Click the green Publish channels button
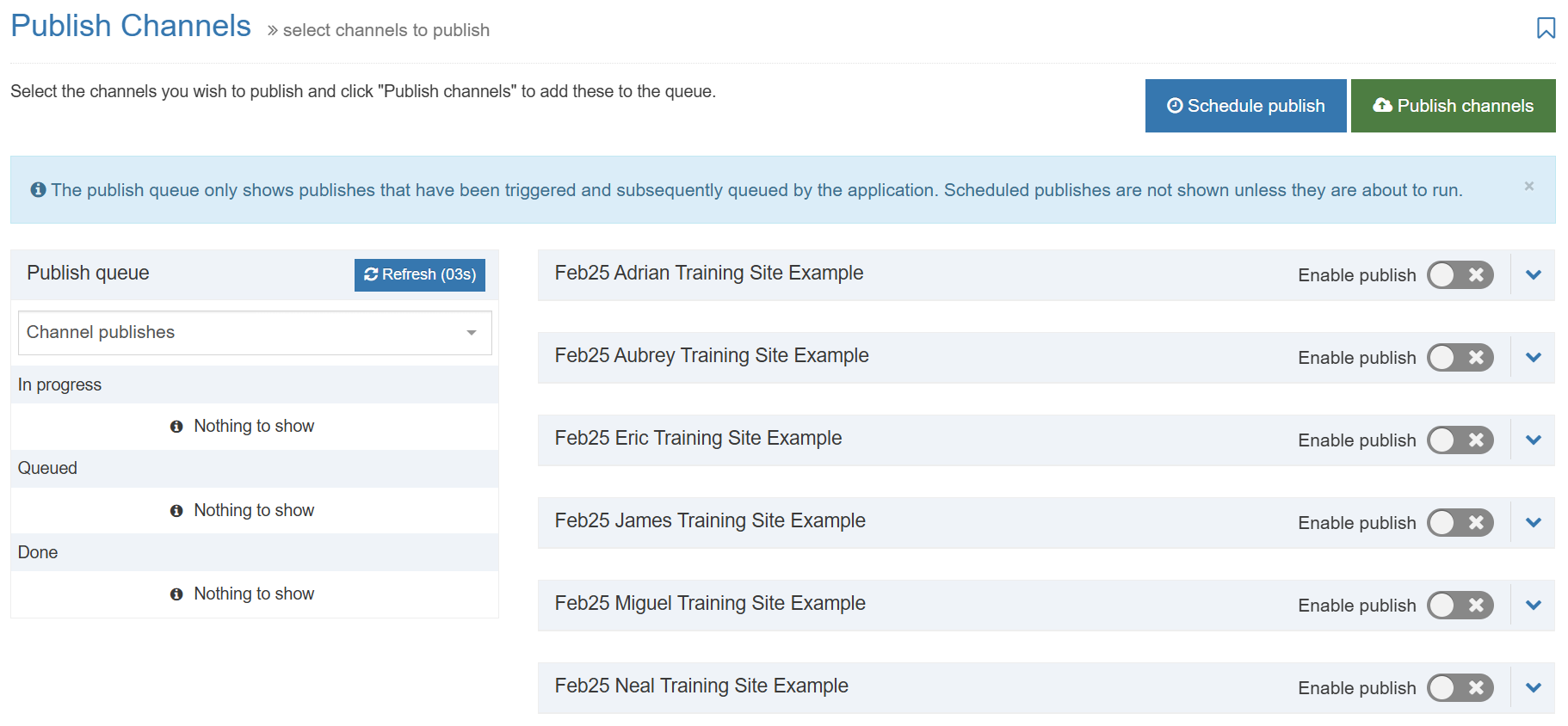This screenshot has width=1568, height=726. pyautogui.click(x=1452, y=106)
